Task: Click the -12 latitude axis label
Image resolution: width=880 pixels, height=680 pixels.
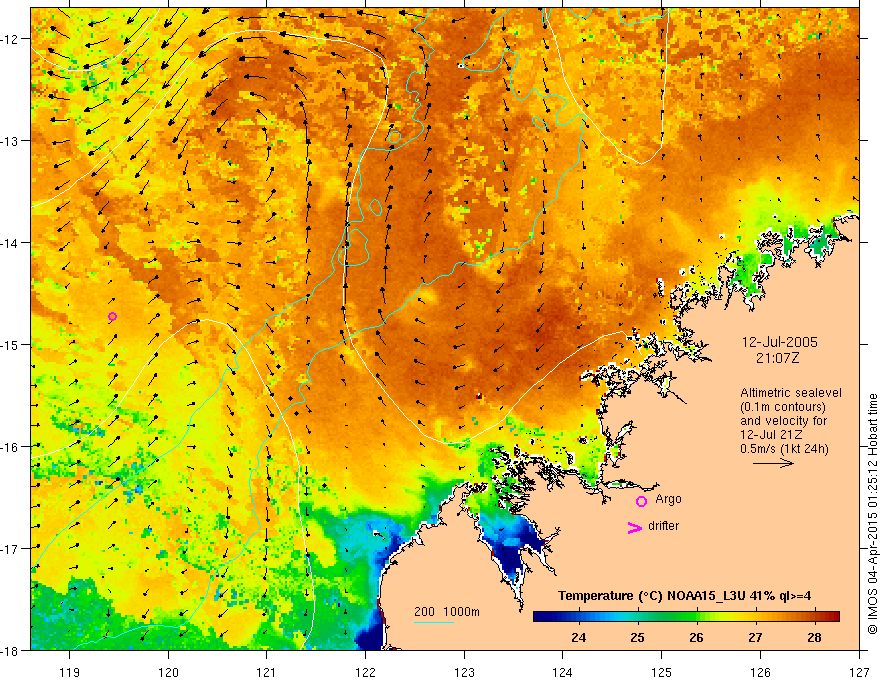Action: [x=11, y=38]
